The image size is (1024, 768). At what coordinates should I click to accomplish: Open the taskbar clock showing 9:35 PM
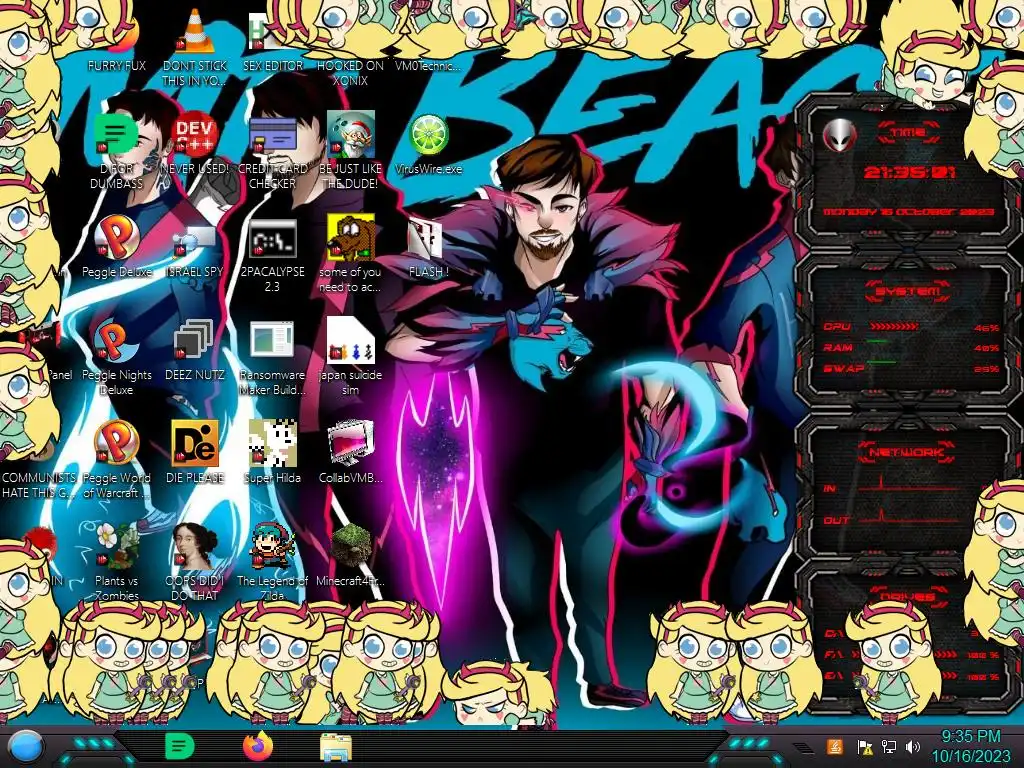tap(970, 746)
